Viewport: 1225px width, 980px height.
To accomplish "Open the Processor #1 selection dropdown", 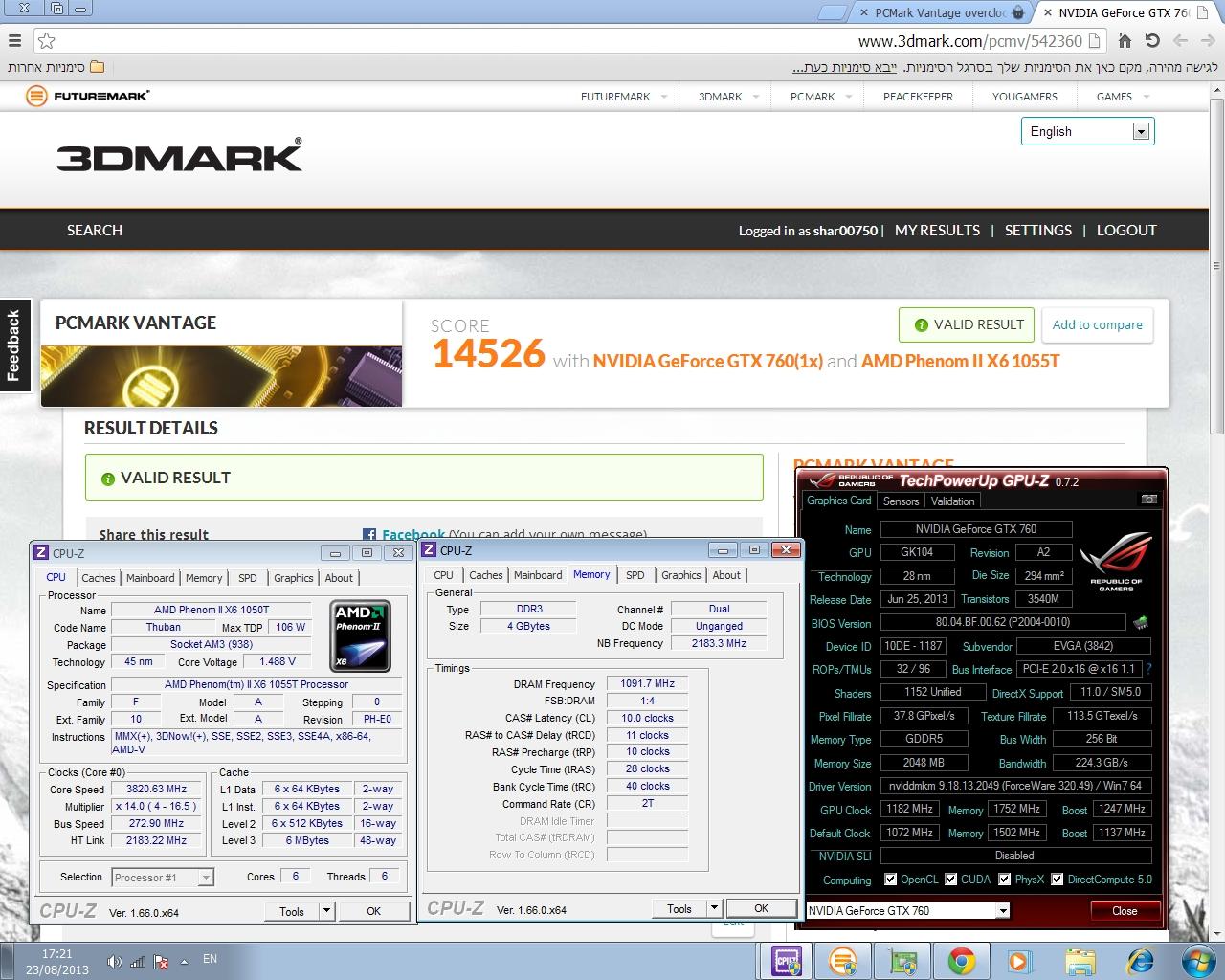I will coord(163,877).
